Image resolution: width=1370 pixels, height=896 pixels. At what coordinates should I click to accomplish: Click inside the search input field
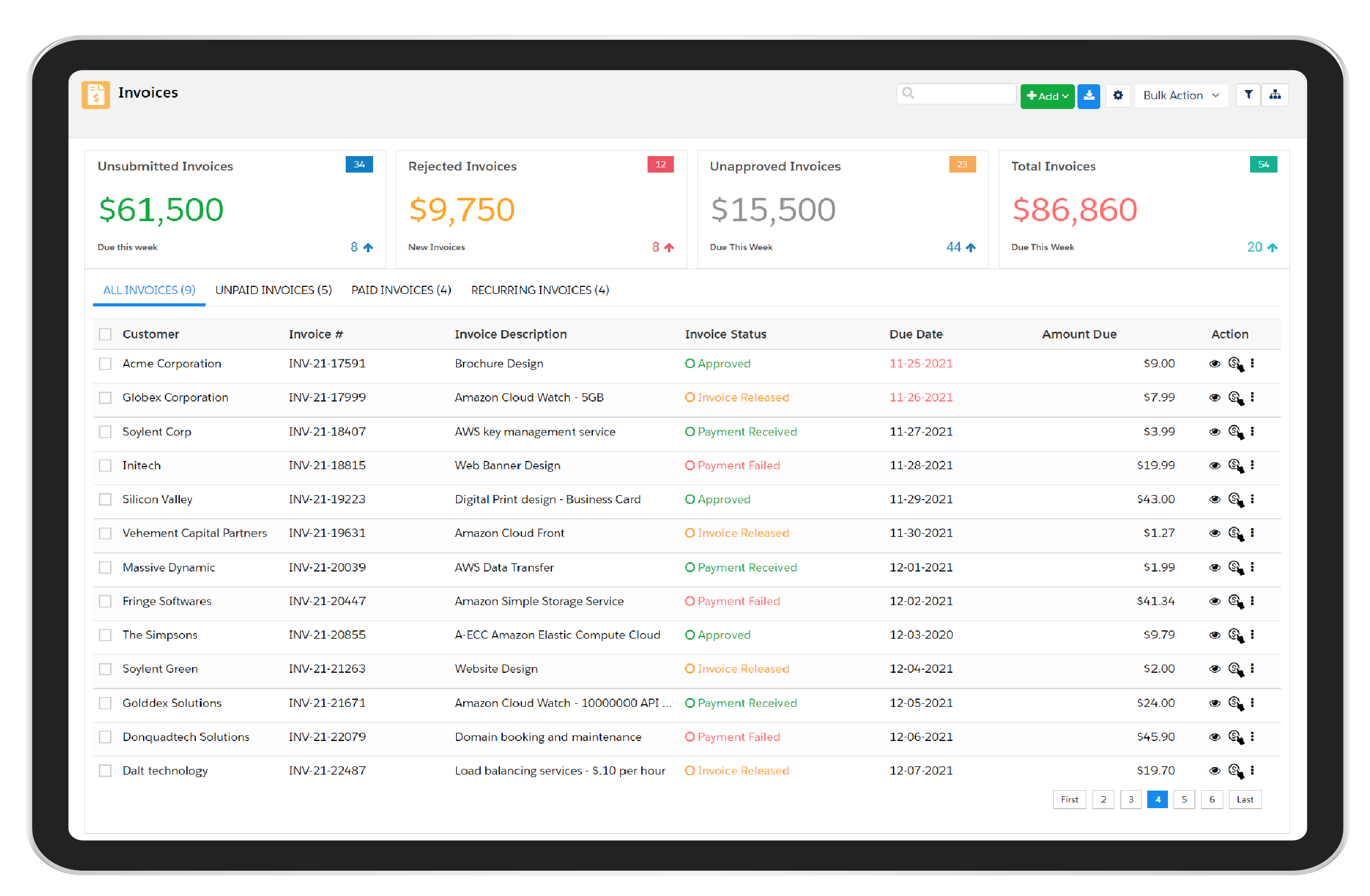tap(956, 94)
